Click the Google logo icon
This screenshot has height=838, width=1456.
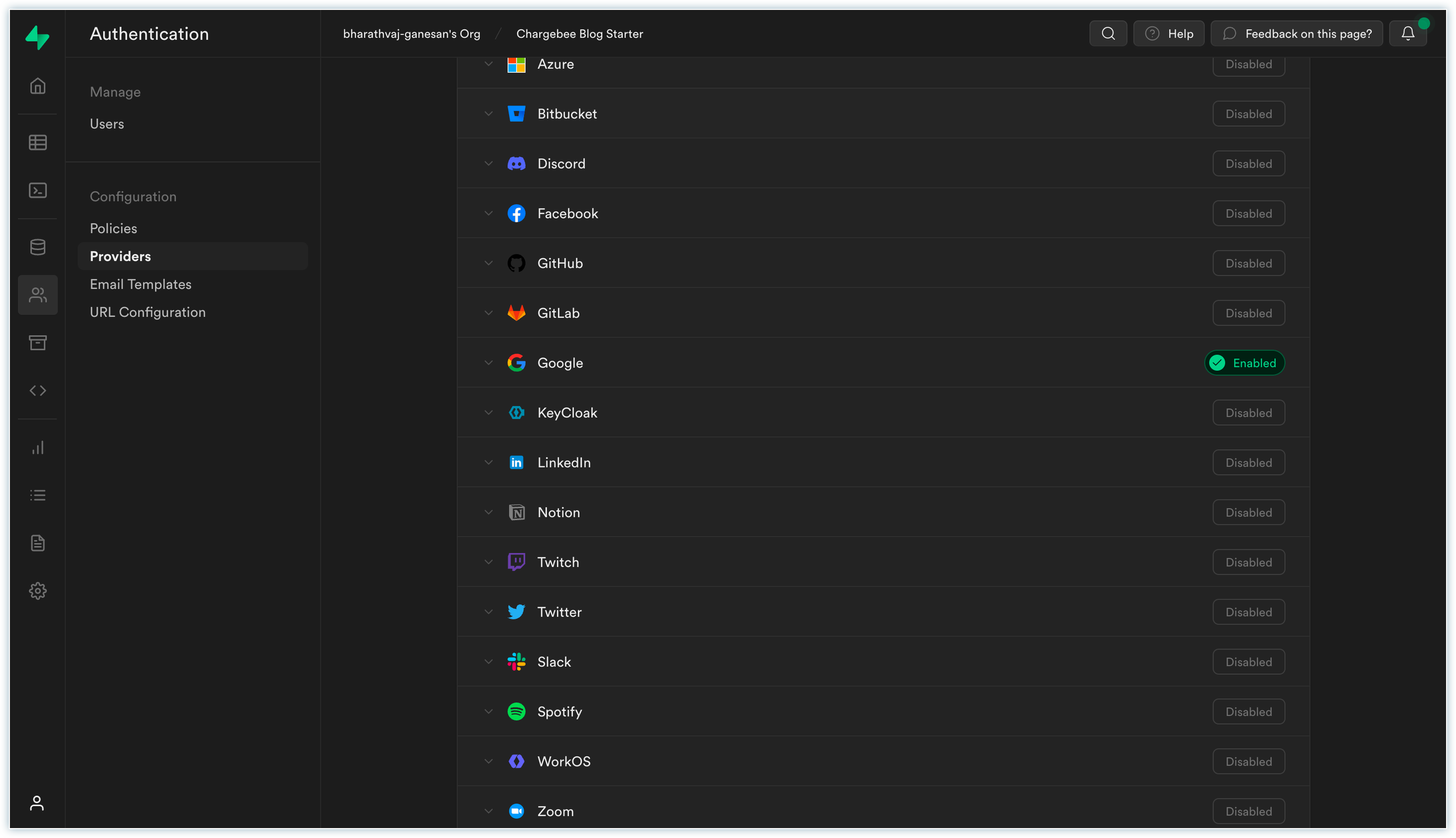[x=516, y=363]
